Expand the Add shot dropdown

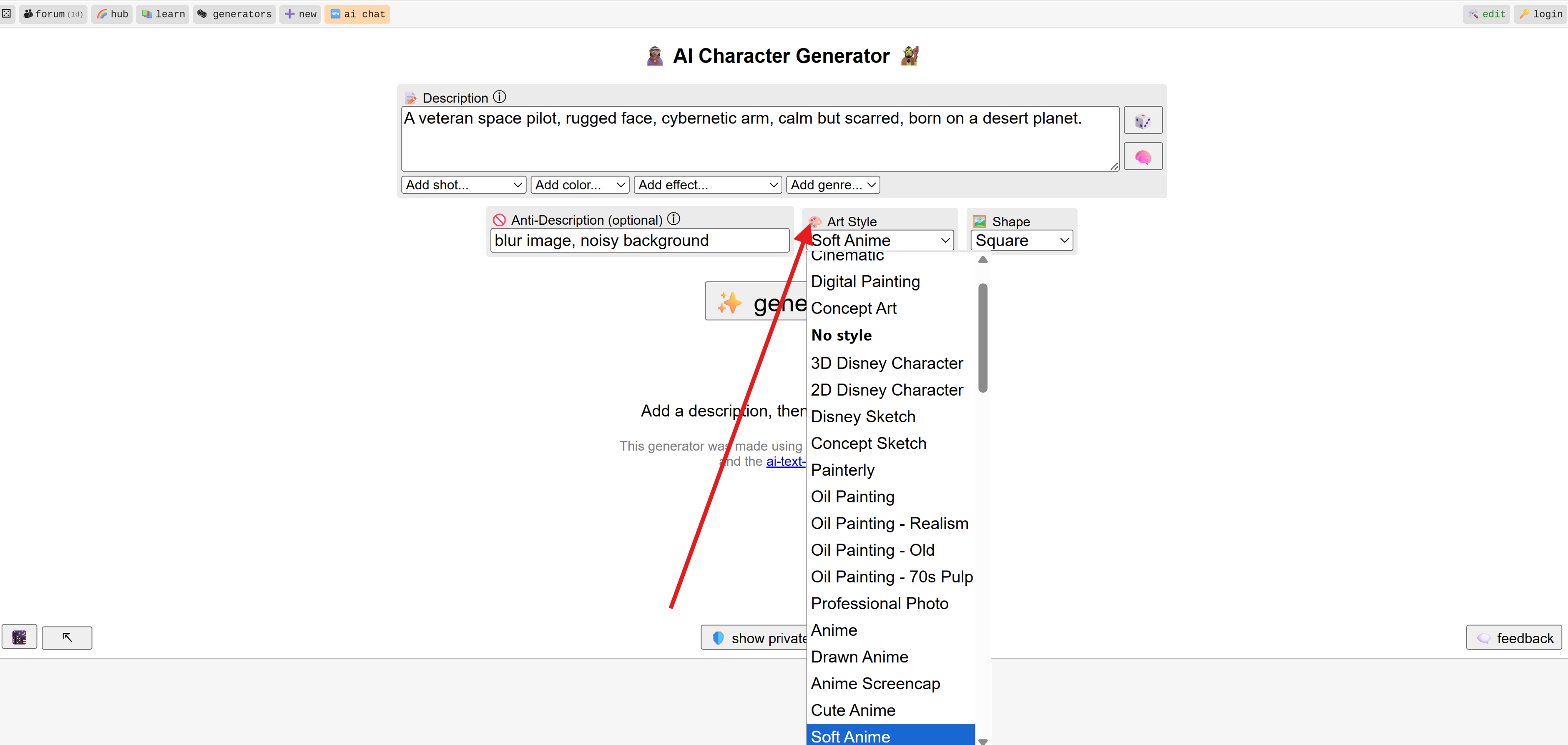464,185
